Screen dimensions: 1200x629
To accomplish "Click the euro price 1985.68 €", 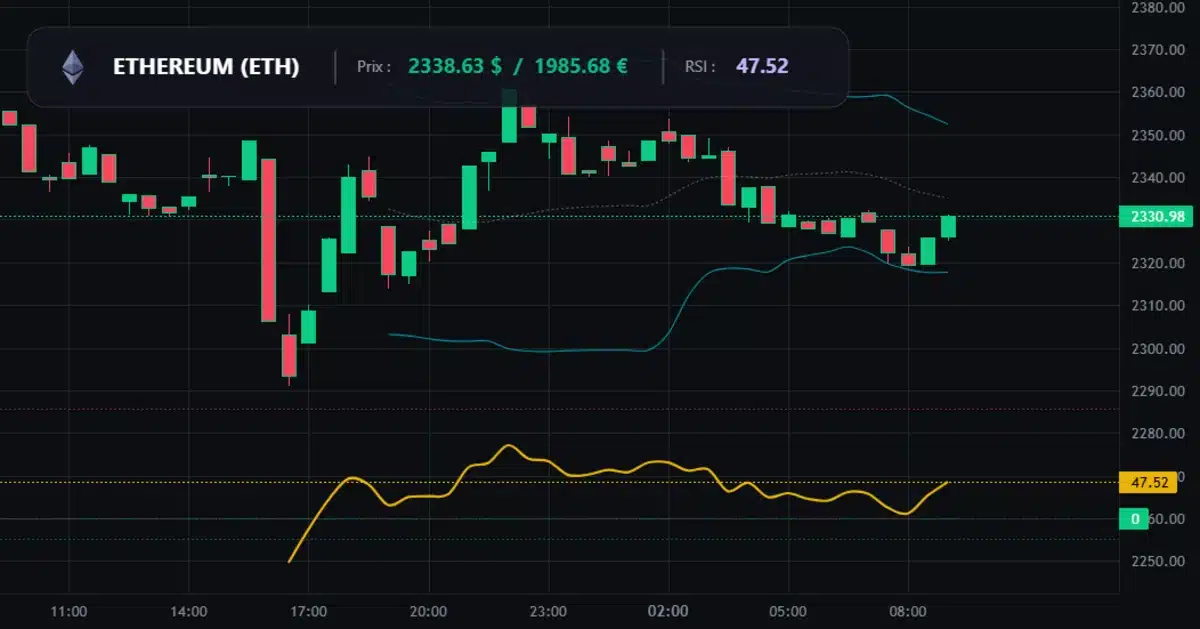I will coord(581,66).
